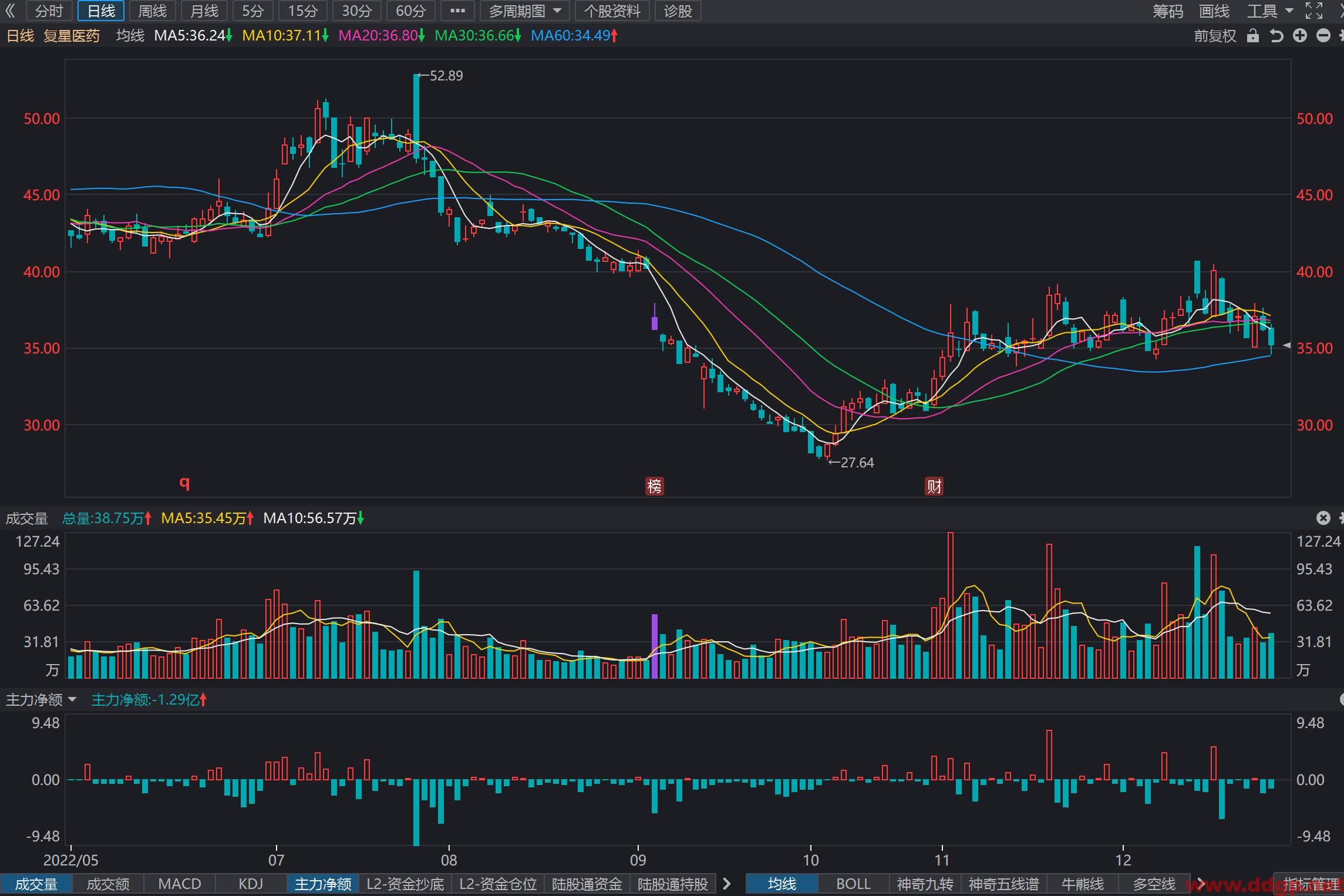
Task: Click the 财 marker on the chart
Action: (934, 486)
